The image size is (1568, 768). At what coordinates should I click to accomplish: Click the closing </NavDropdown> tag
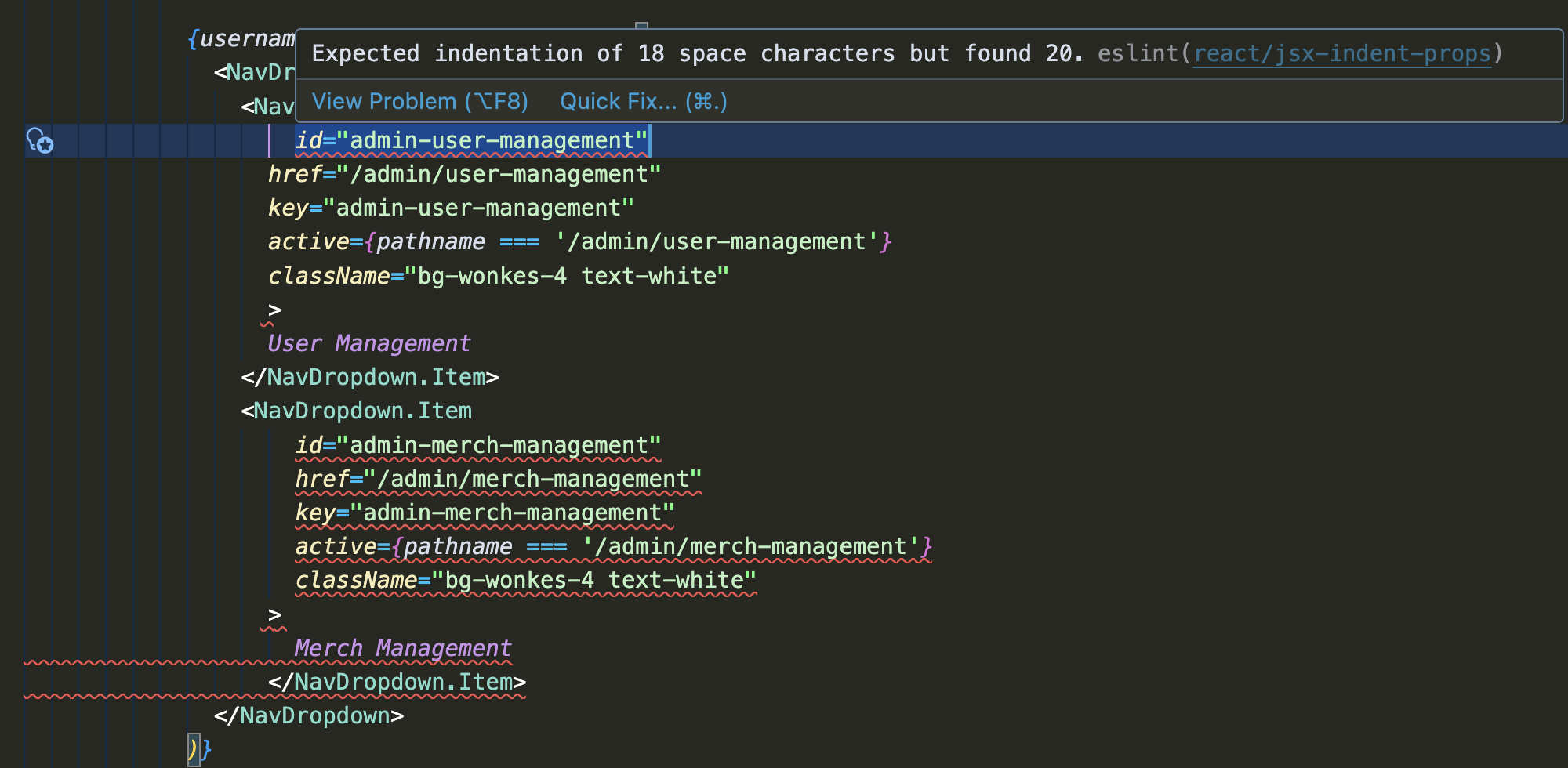click(x=309, y=715)
